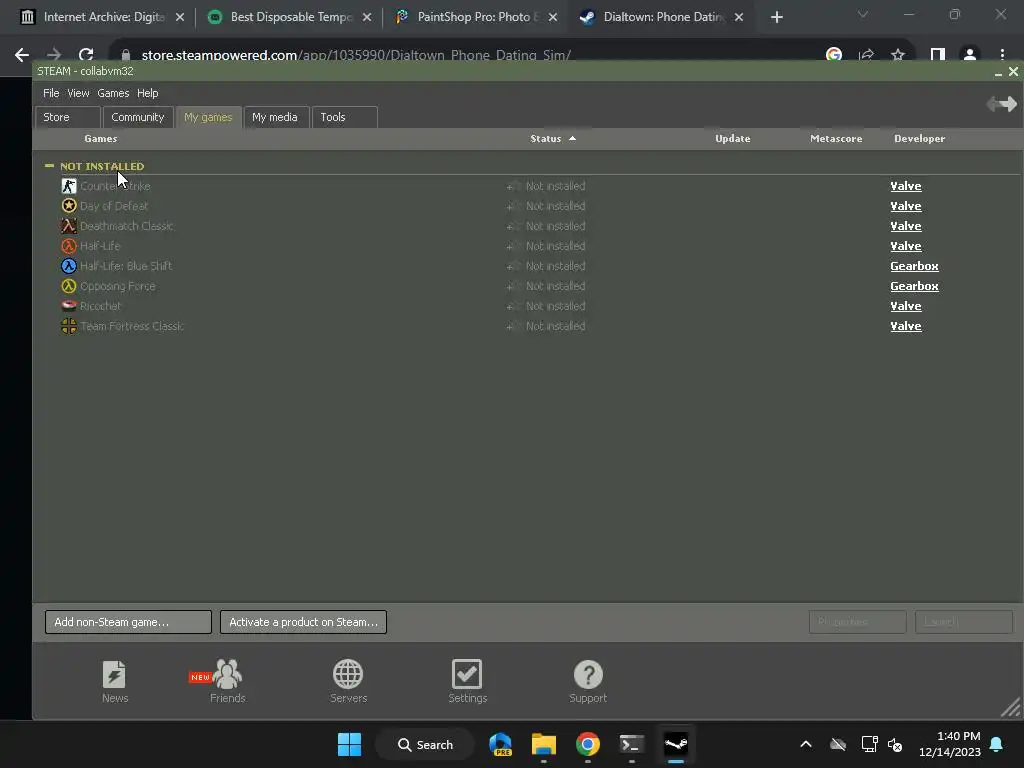Open Valve link for Ricochet
This screenshot has height=768, width=1024.
(906, 306)
